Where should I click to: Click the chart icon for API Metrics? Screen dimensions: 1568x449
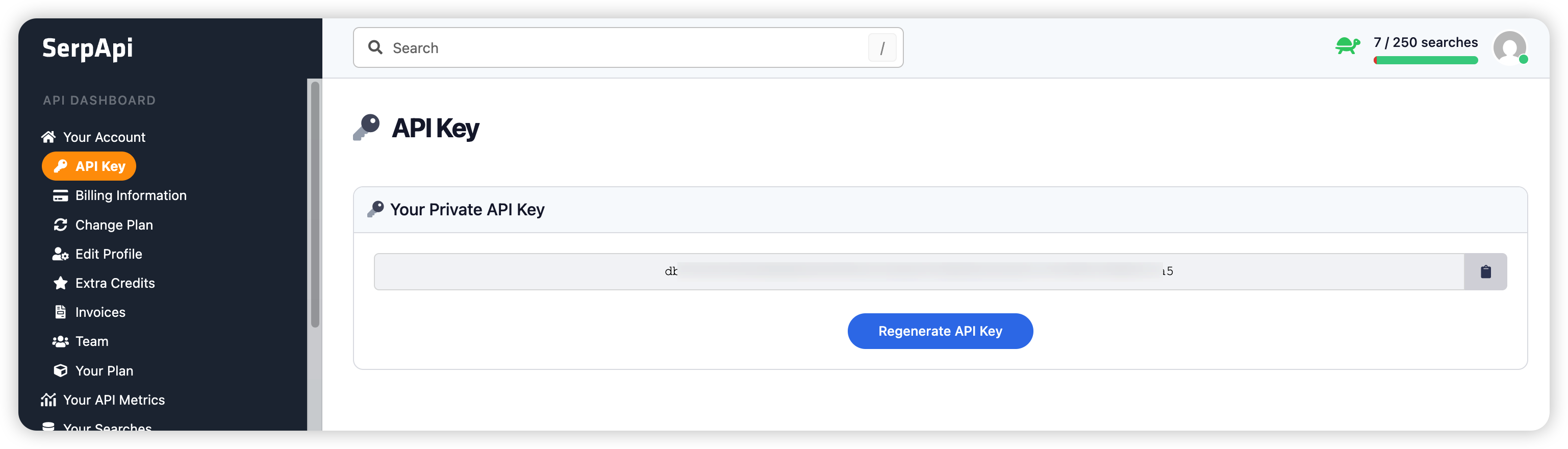point(48,400)
